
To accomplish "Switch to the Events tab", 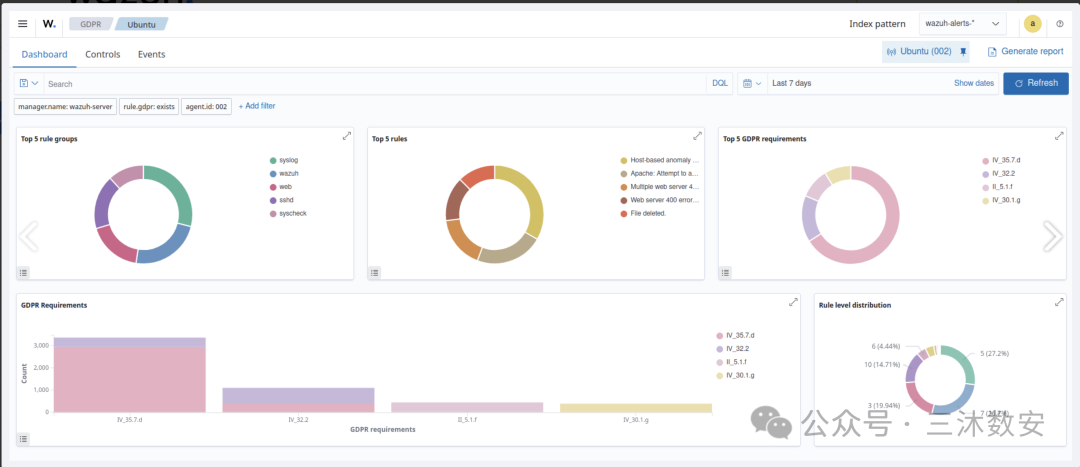I will click(152, 54).
